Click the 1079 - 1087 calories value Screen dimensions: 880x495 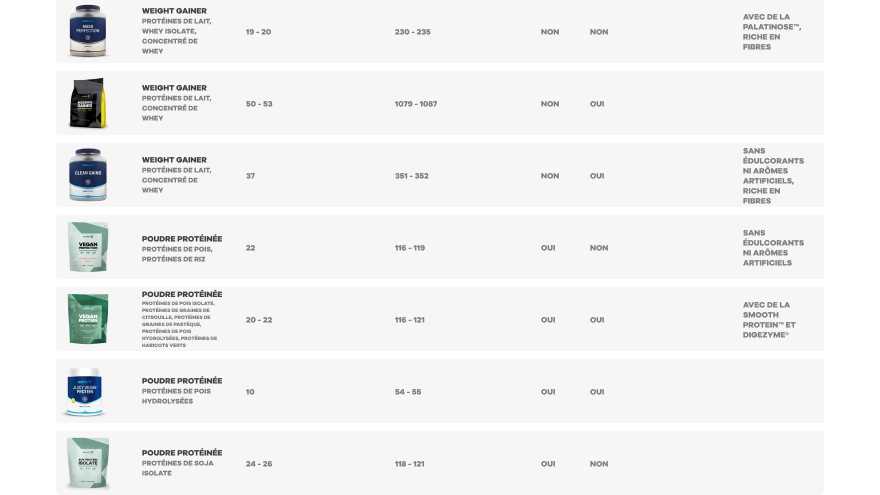[416, 104]
